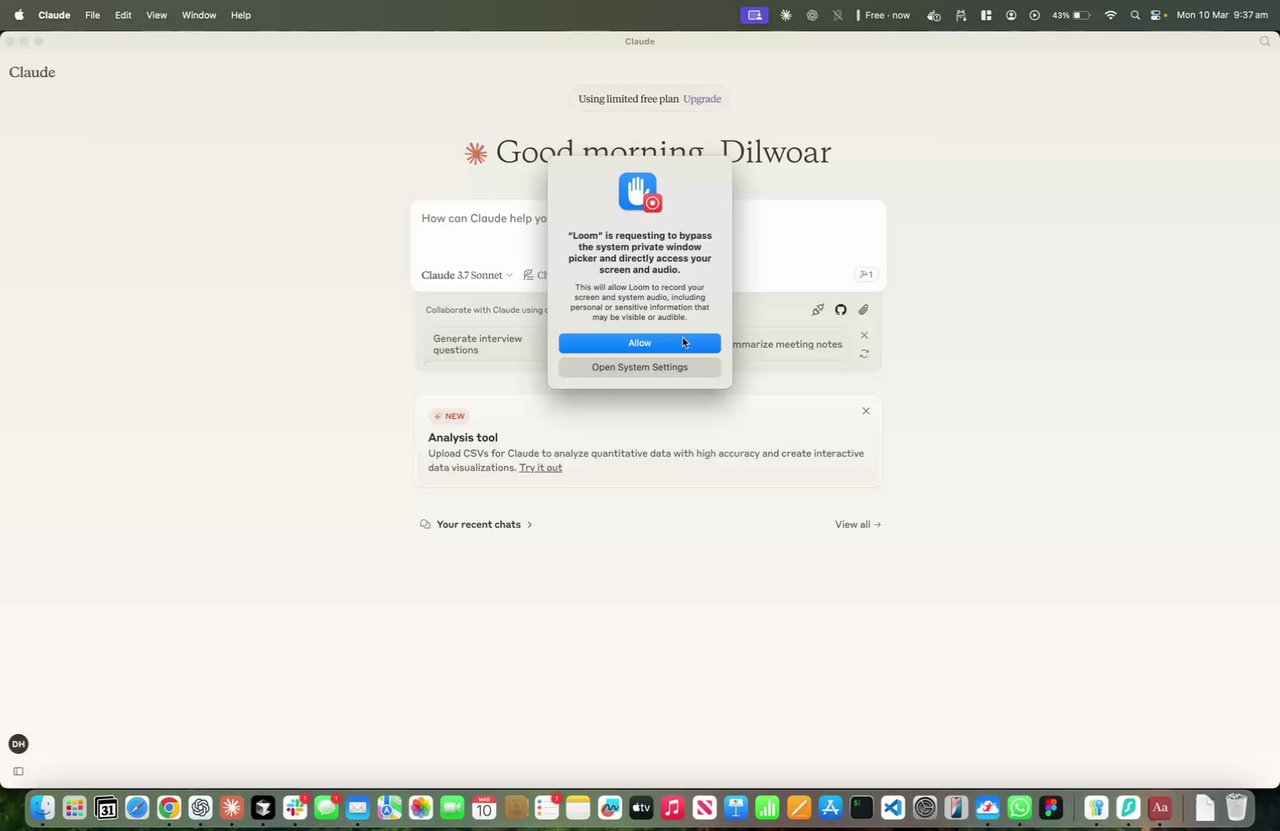The image size is (1280, 831).
Task: Click the Try it out link
Action: pos(540,468)
